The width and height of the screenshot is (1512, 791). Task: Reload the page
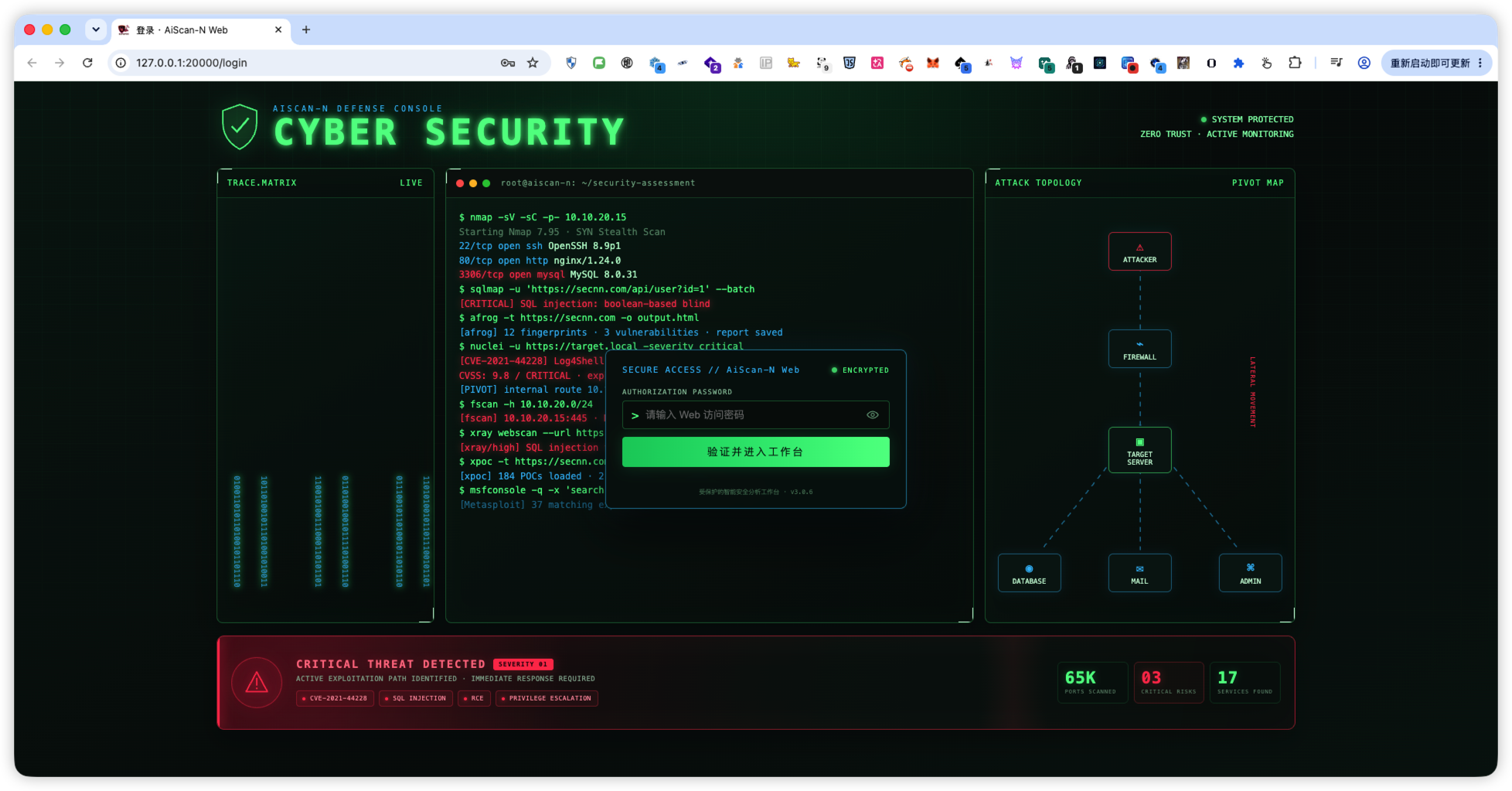(x=87, y=63)
